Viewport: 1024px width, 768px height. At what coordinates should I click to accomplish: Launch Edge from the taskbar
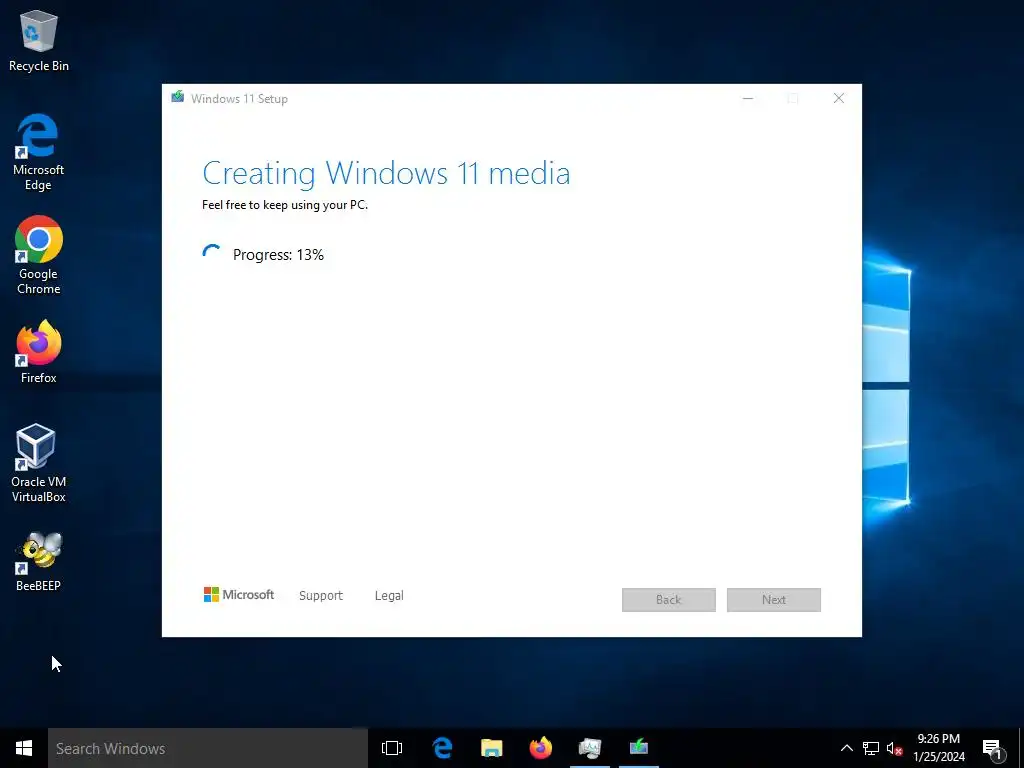pos(442,748)
